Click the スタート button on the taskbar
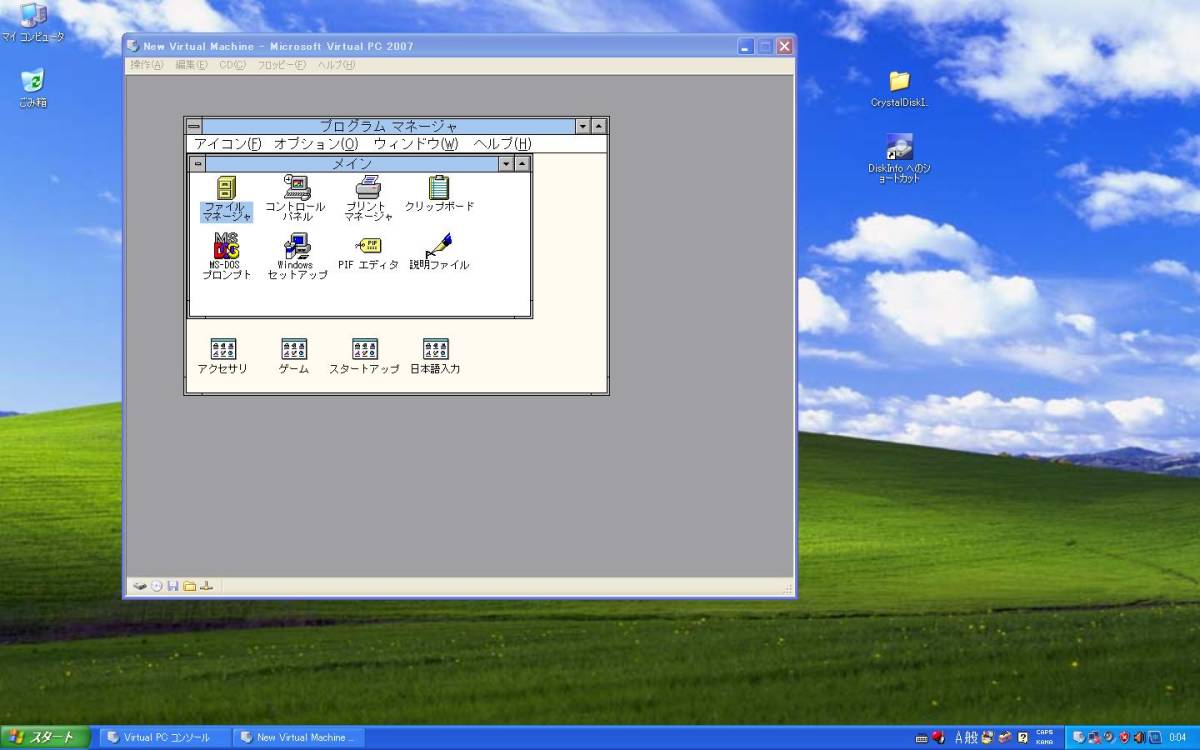The width and height of the screenshot is (1200, 750). click(x=44, y=738)
